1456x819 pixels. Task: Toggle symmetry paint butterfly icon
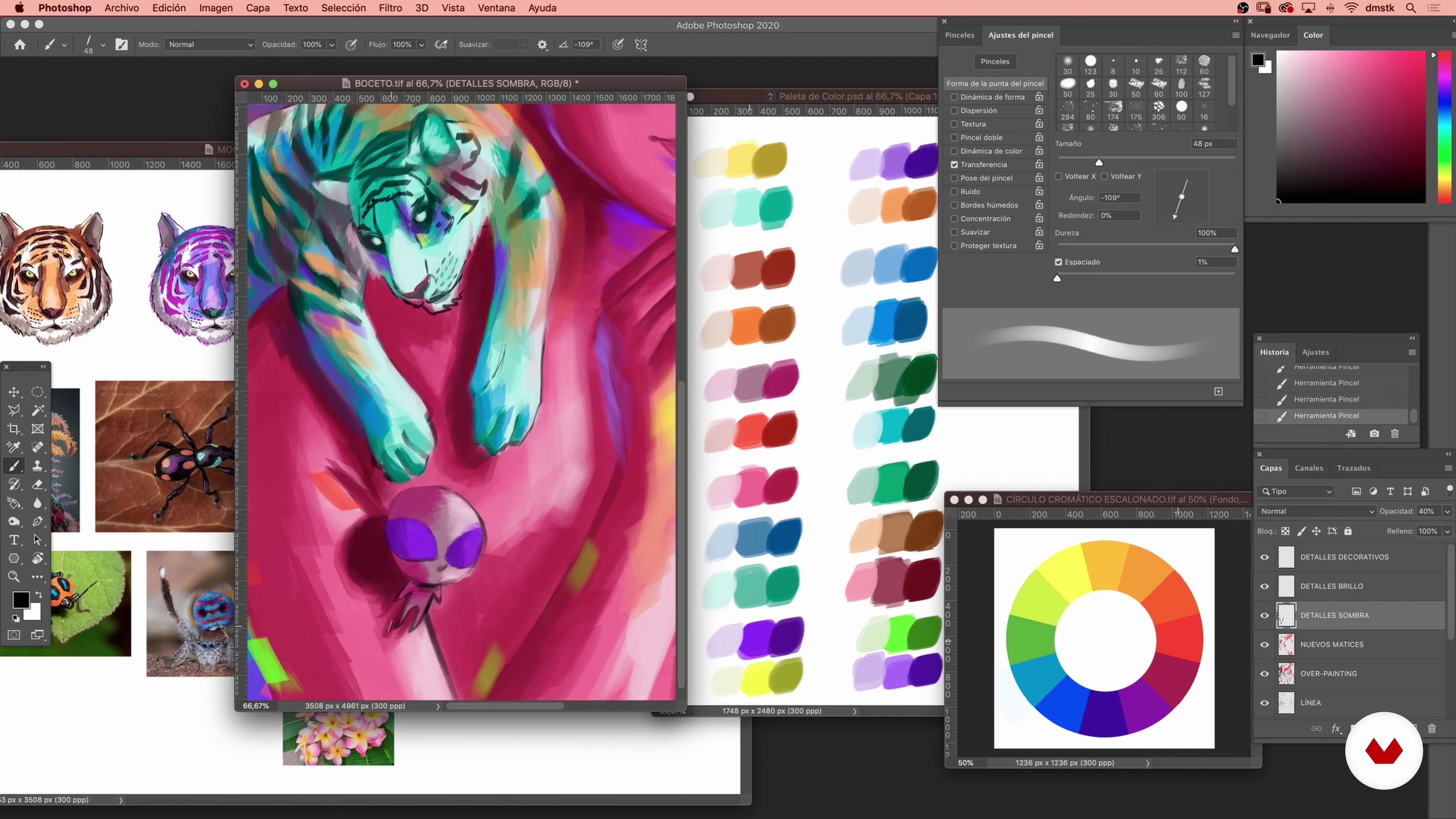coord(641,45)
